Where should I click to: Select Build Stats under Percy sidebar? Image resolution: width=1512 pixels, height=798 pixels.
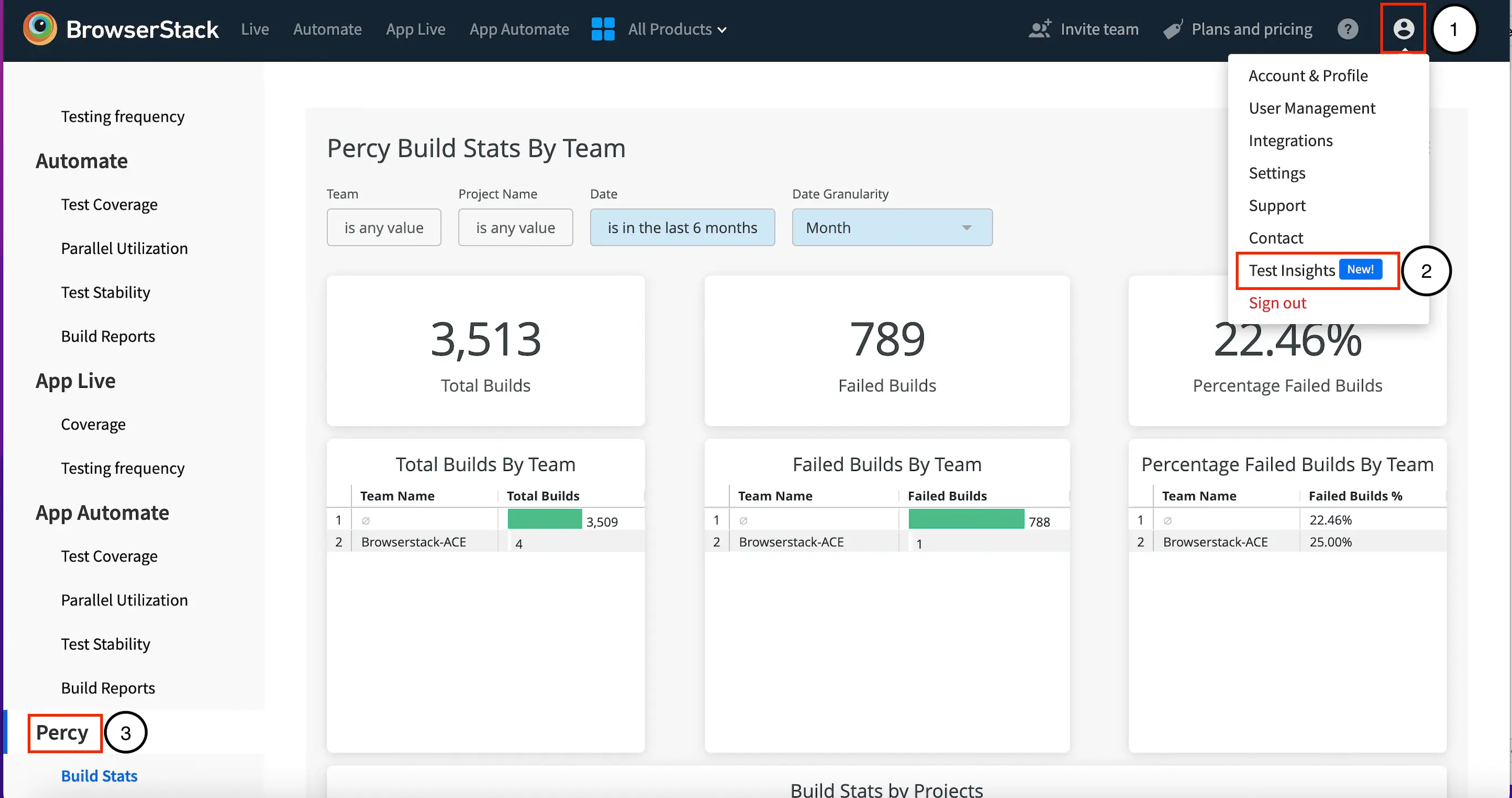tap(99, 776)
